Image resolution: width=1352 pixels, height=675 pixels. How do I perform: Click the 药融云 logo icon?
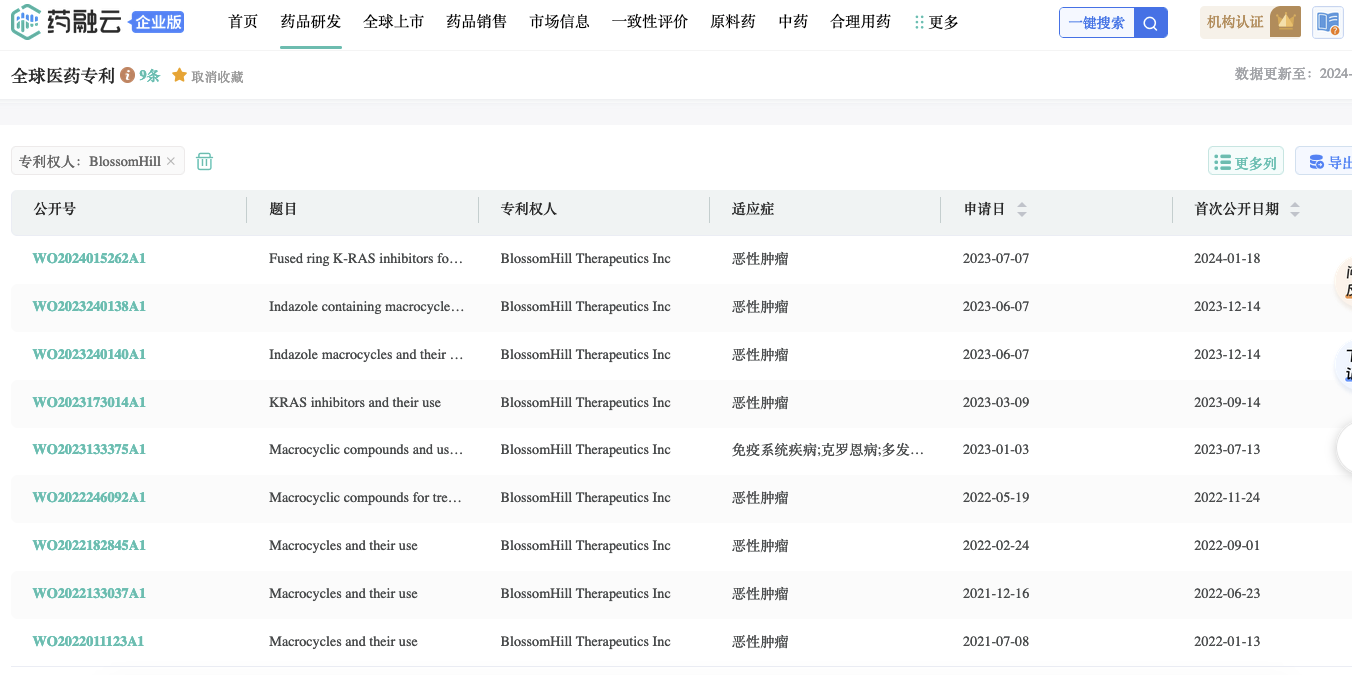(x=26, y=22)
